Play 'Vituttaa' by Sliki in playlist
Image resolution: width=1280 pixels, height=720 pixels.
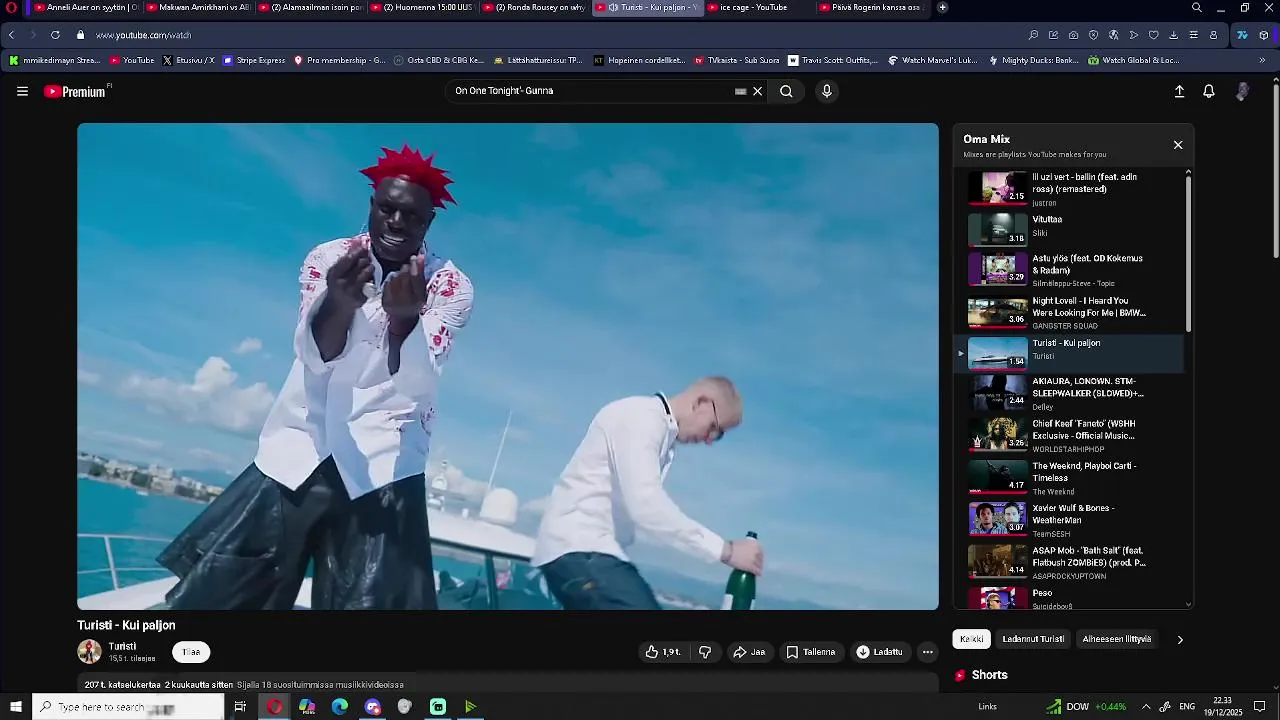(x=1070, y=229)
